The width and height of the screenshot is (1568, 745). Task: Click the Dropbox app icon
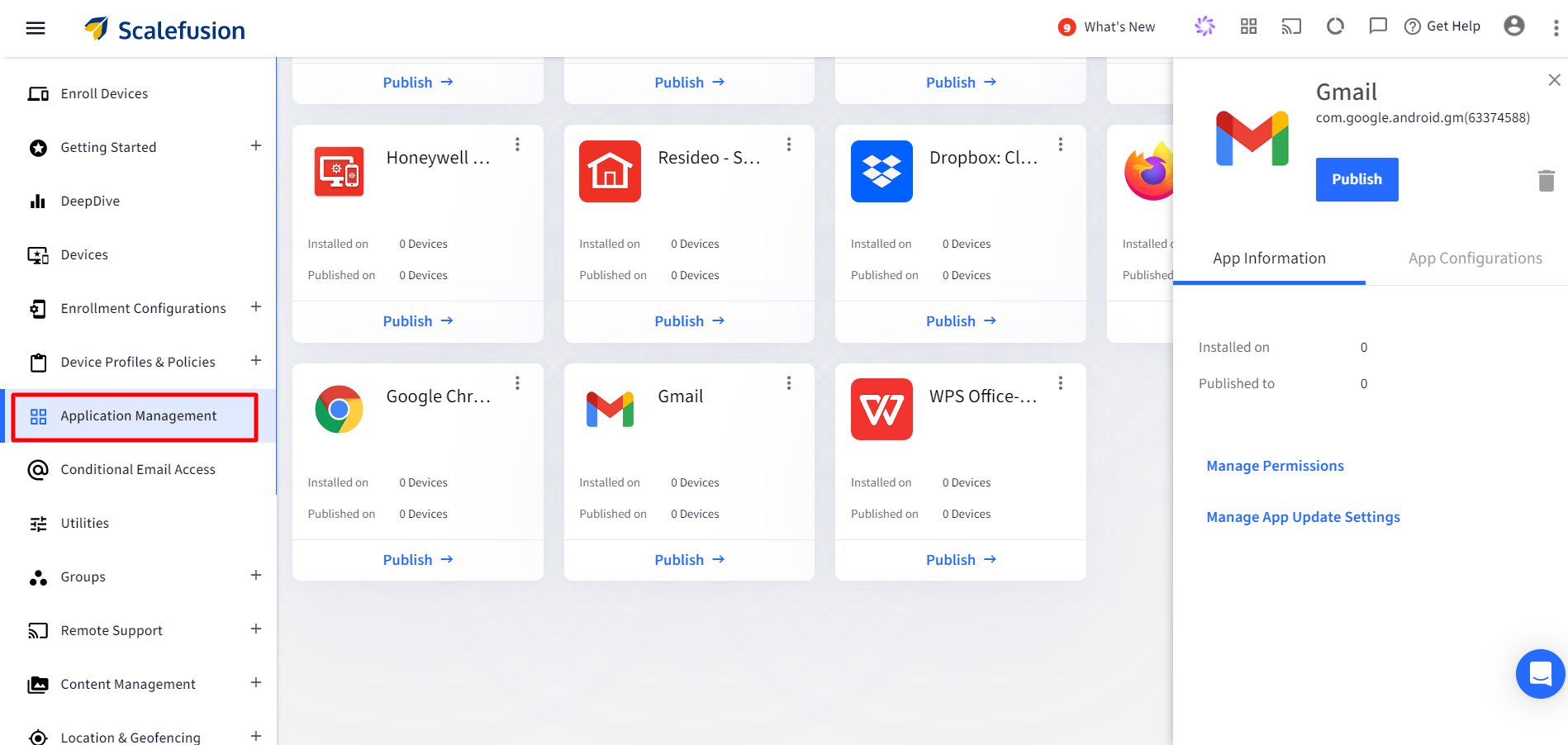881,172
